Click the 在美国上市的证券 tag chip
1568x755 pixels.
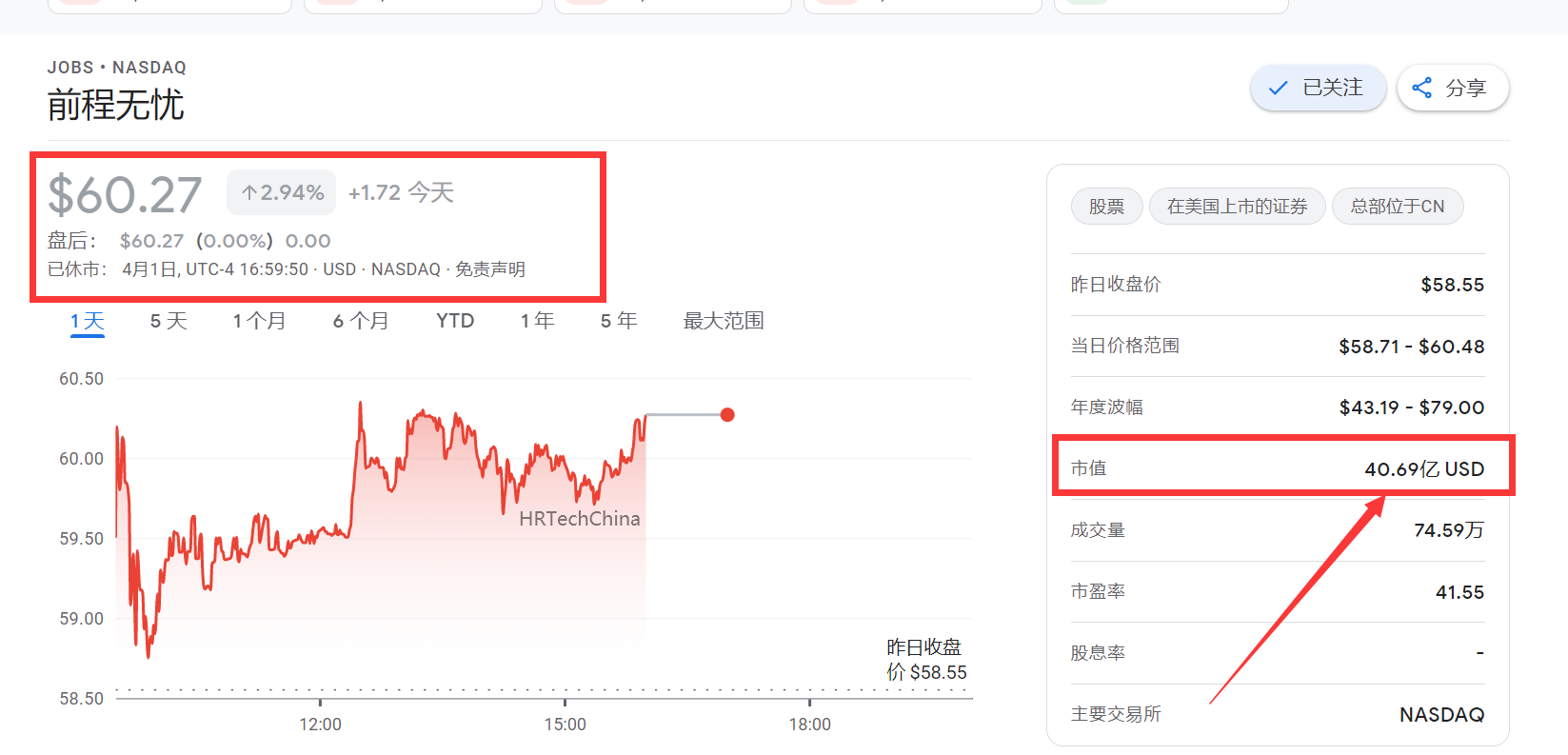(x=1237, y=207)
